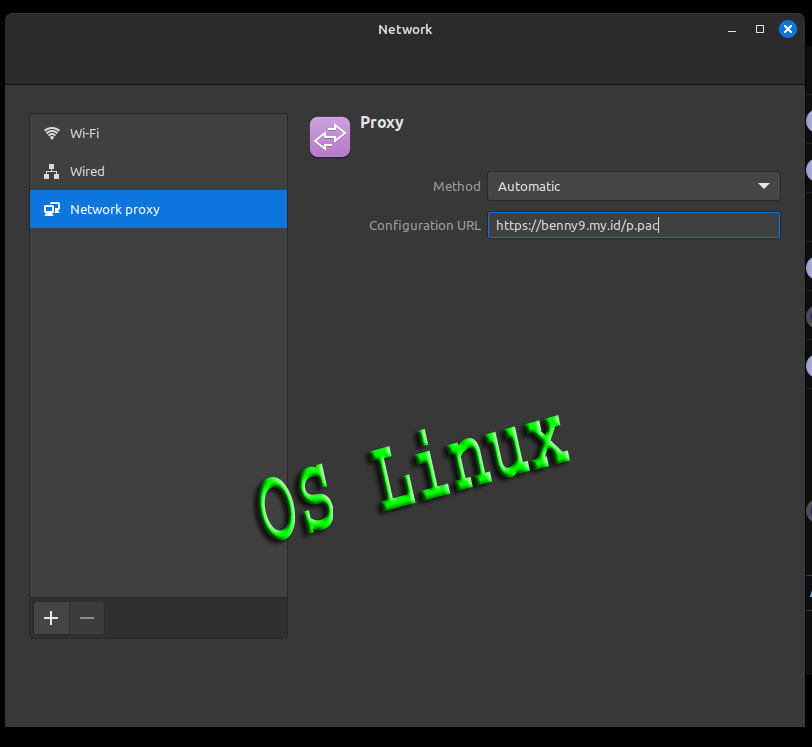Viewport: 812px width, 747px height.
Task: Select the Network proxy entry
Action: [158, 209]
